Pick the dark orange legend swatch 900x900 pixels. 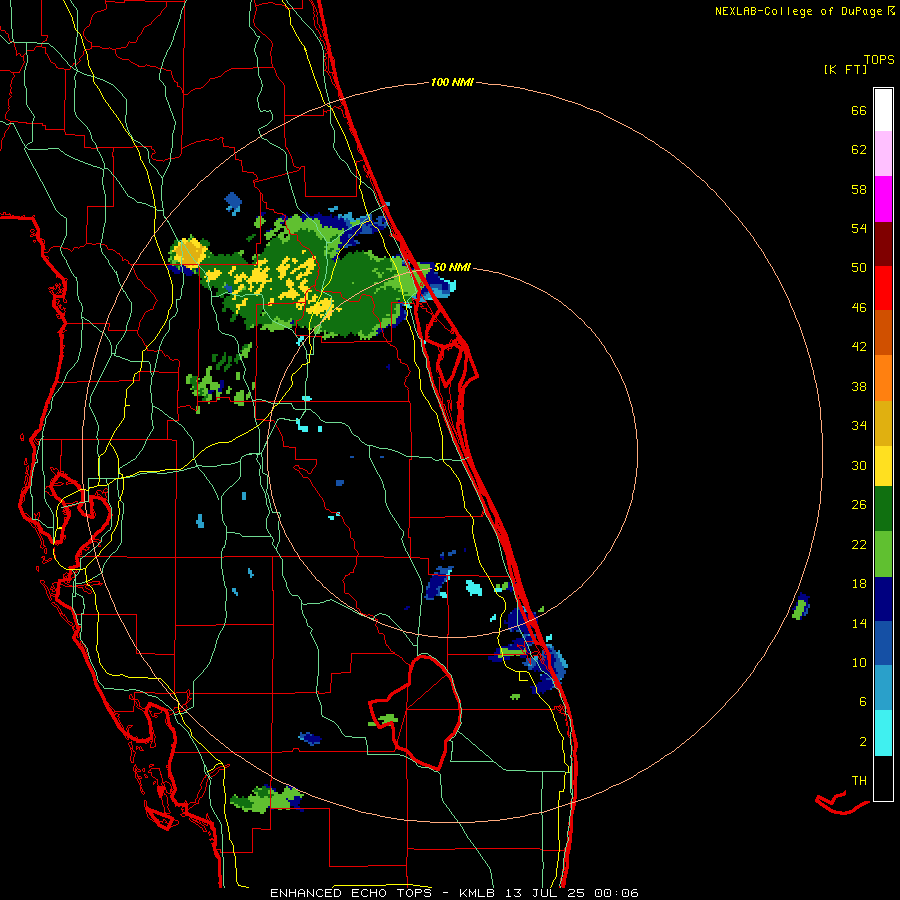[883, 332]
